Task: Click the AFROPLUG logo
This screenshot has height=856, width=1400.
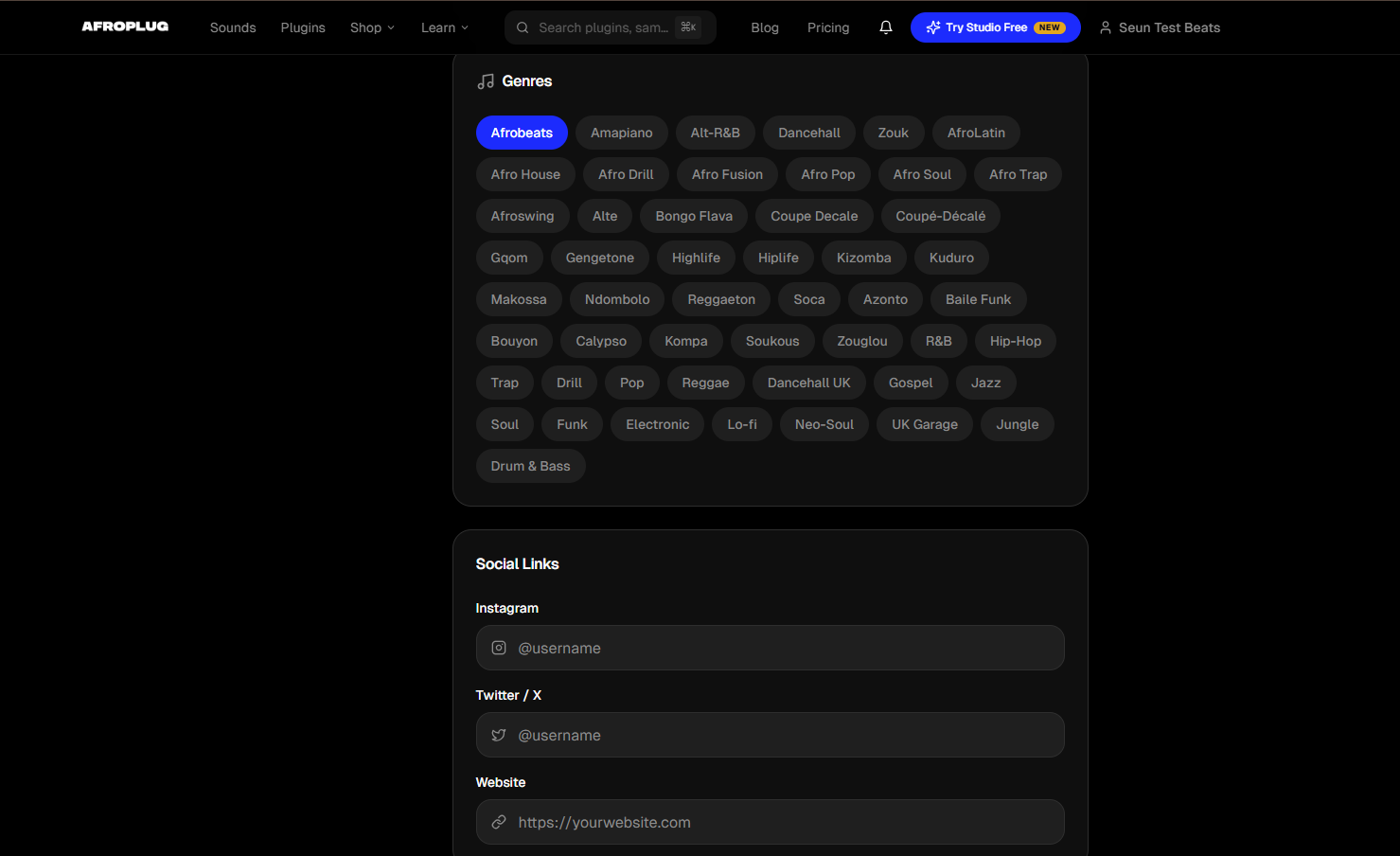Action: (125, 27)
